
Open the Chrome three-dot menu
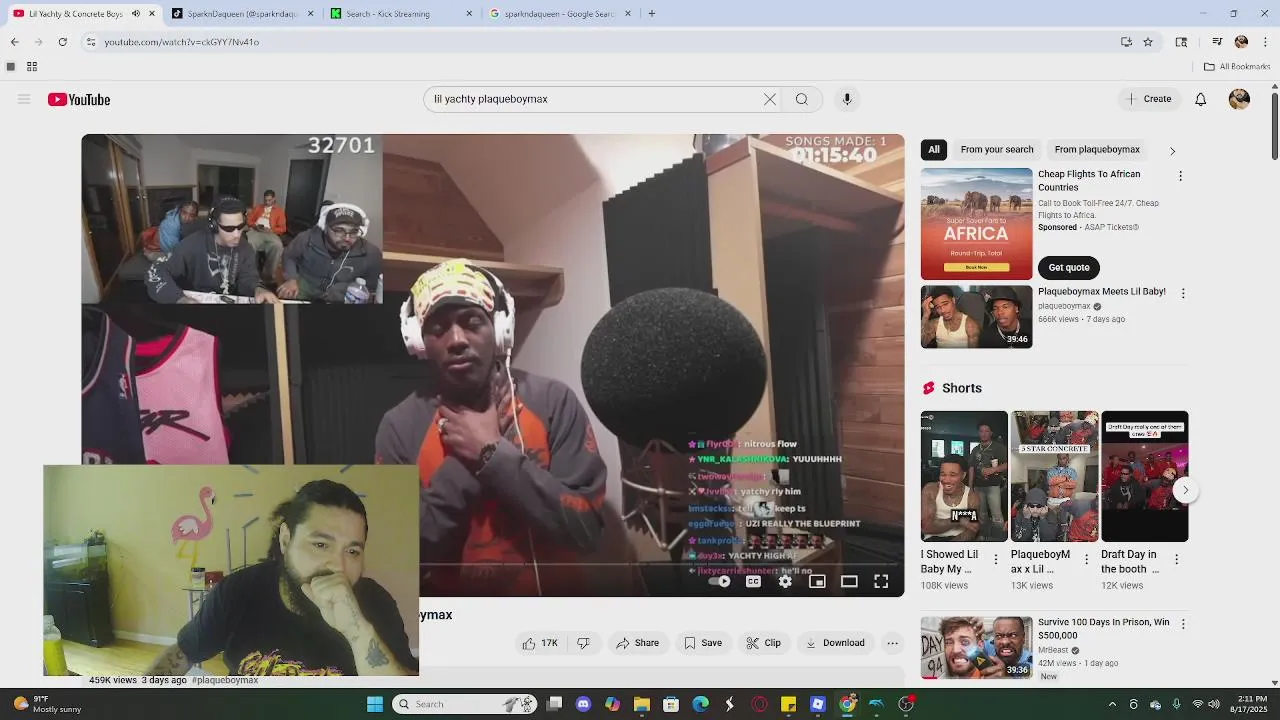coord(1265,41)
